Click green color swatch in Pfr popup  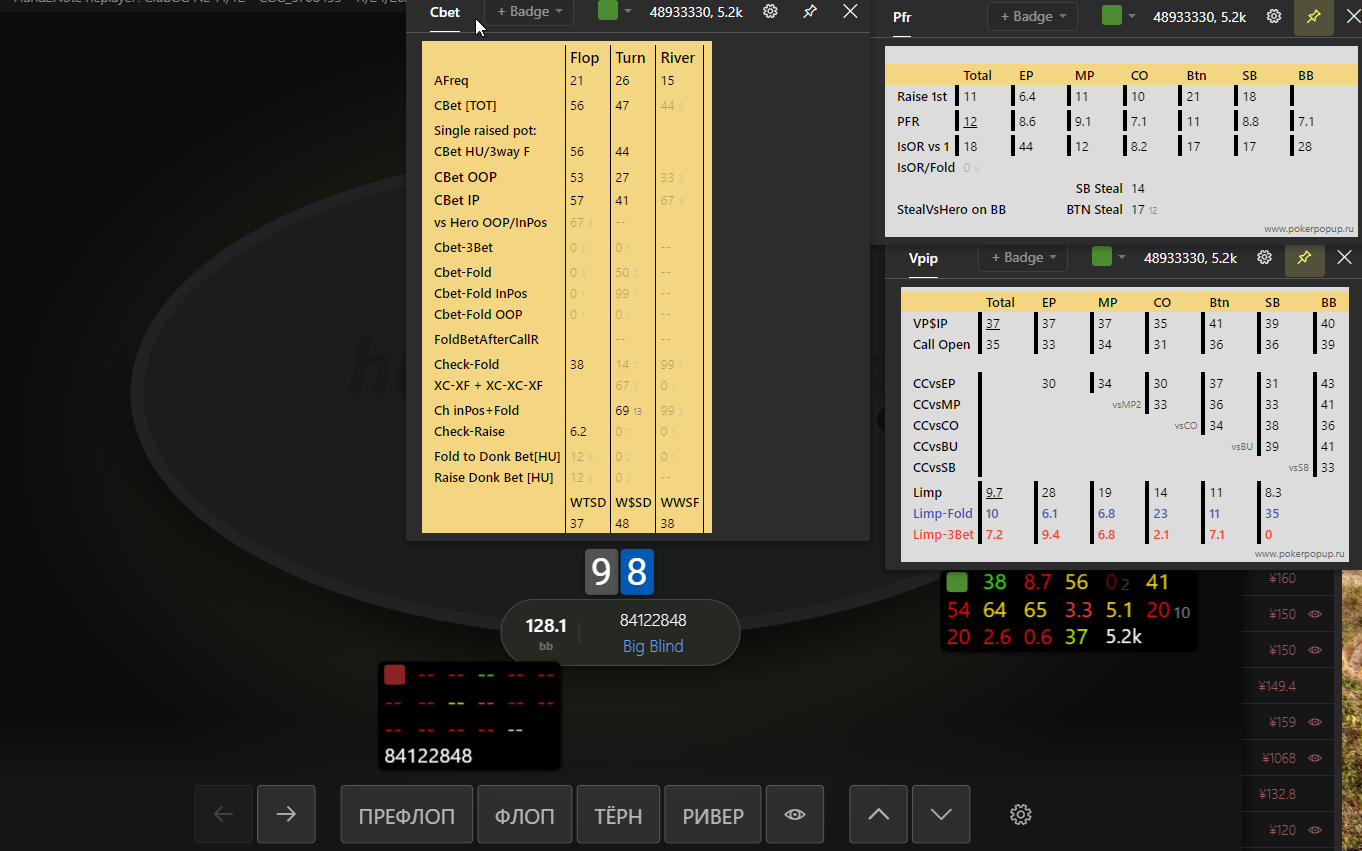1111,16
